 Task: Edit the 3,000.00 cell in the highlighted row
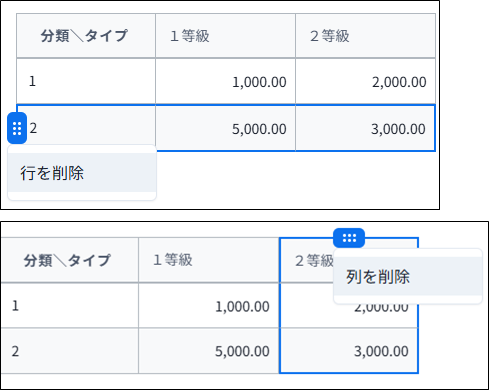click(365, 128)
